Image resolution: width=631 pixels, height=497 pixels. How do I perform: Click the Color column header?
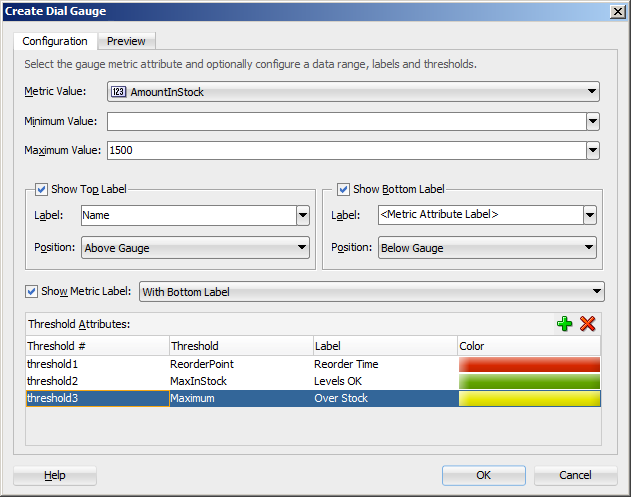(529, 346)
